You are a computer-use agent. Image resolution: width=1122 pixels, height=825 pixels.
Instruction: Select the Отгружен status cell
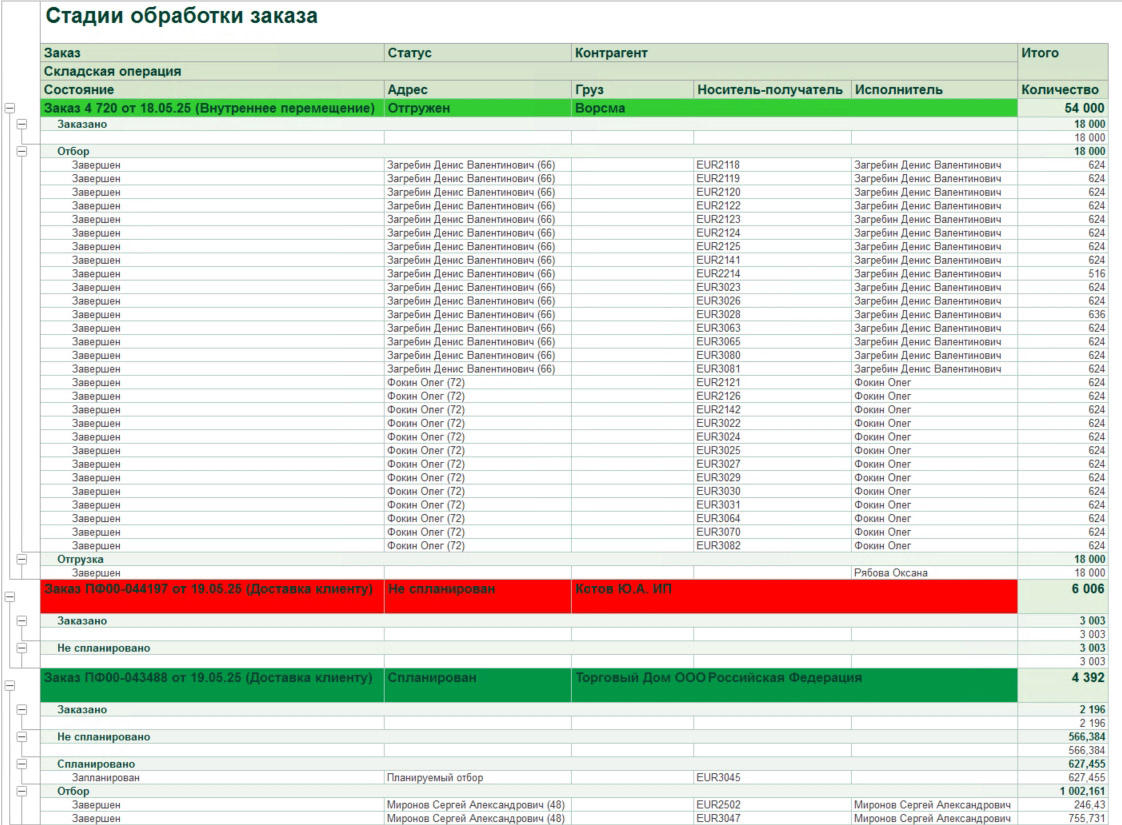coord(478,108)
